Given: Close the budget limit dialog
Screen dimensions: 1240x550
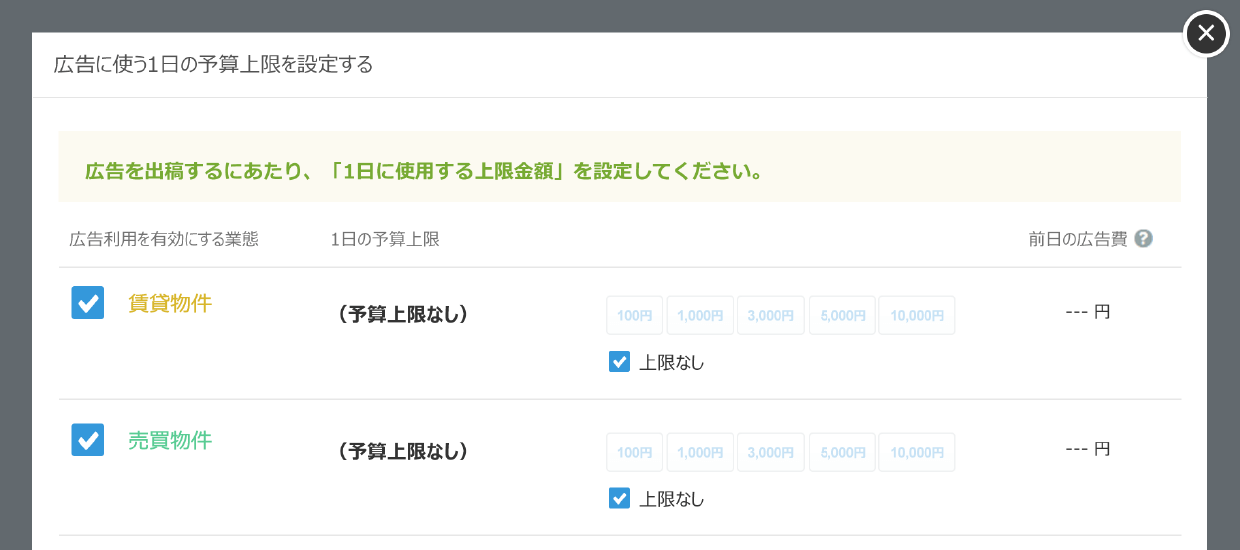Looking at the screenshot, I should click(1206, 34).
